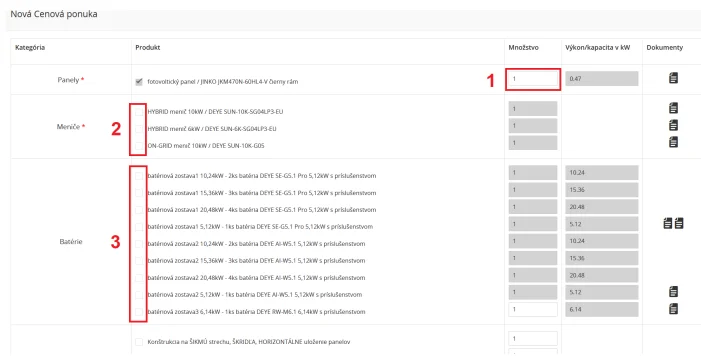701x361 pixels.
Task: Select batériová zostava2 20,48kW checkbox
Action: 139,278
